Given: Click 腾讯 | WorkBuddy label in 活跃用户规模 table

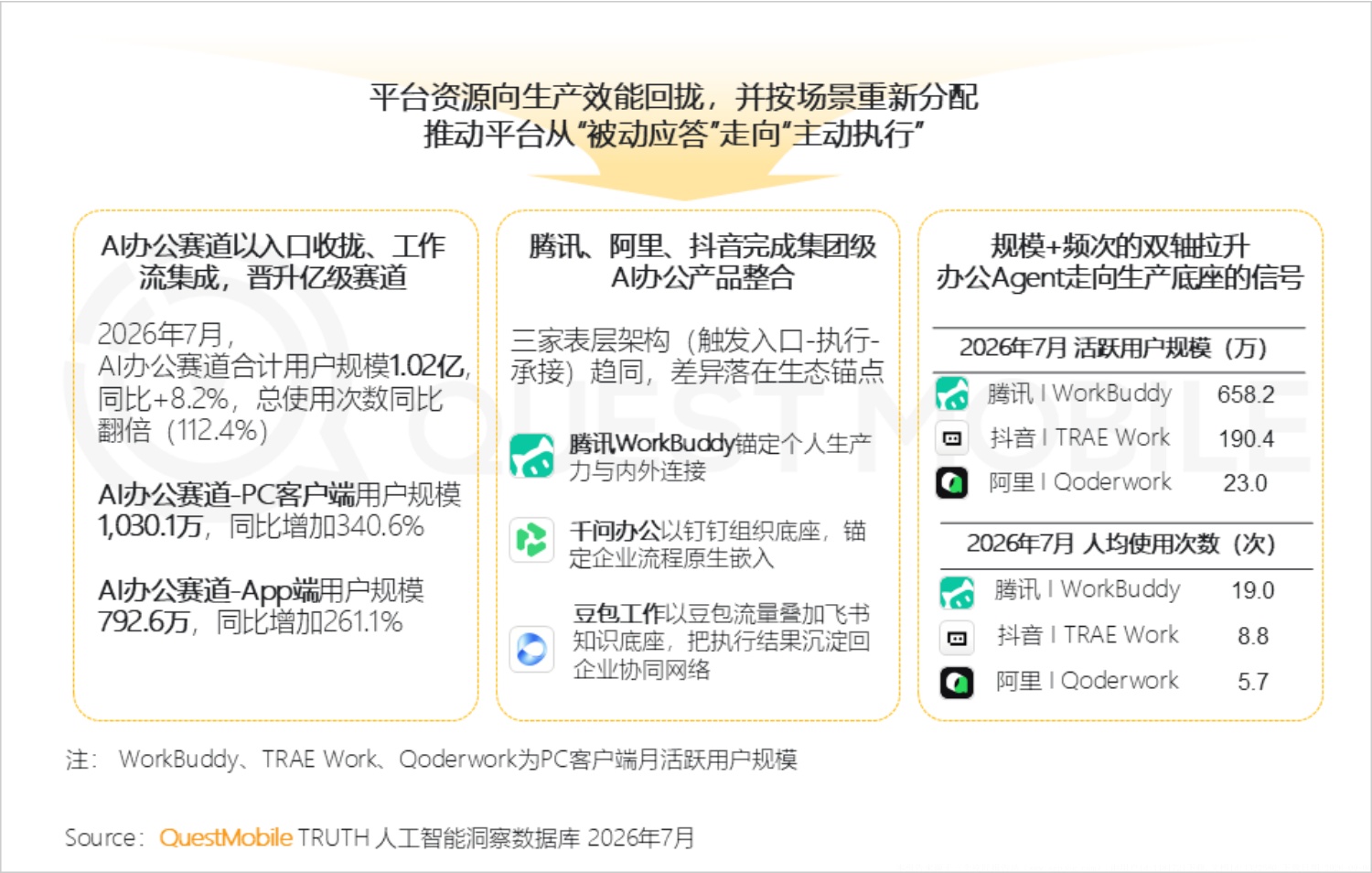Looking at the screenshot, I should pos(1079,394).
